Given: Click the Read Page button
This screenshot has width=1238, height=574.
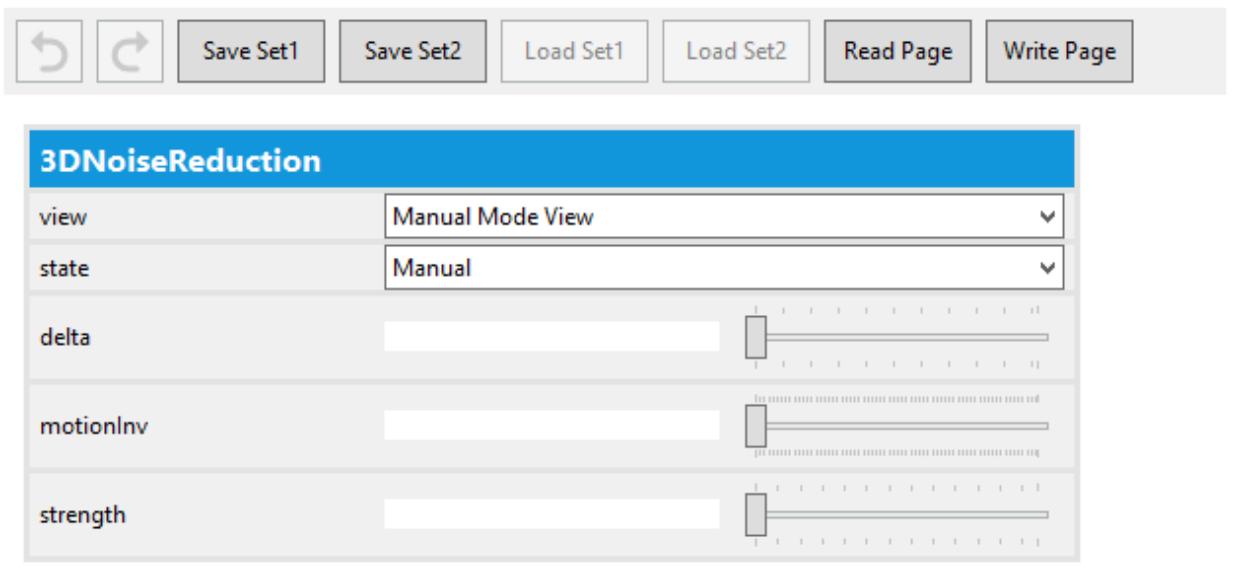Looking at the screenshot, I should coord(897,52).
